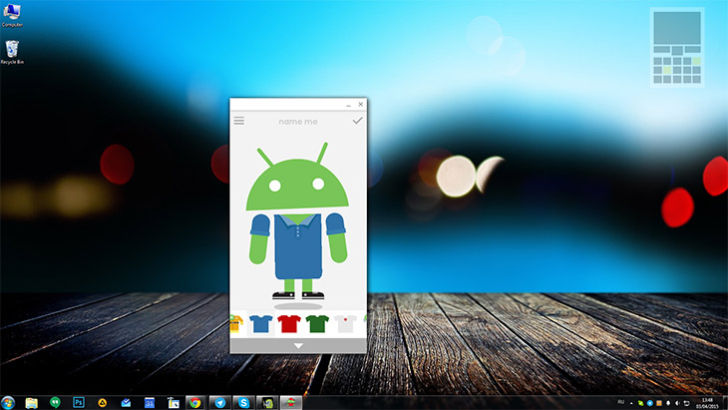Click the Android character's green head
Viewport: 728px width, 410px height.
point(297,185)
